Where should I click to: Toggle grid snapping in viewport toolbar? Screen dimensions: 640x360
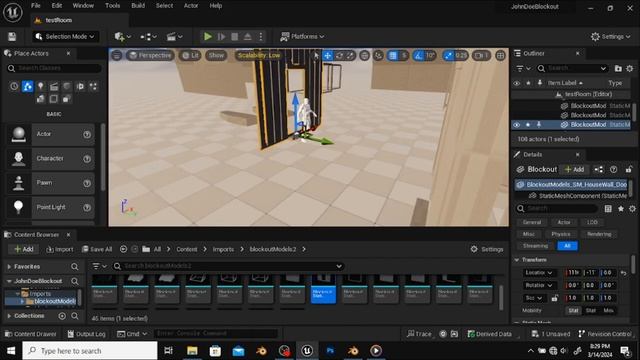tap(393, 56)
